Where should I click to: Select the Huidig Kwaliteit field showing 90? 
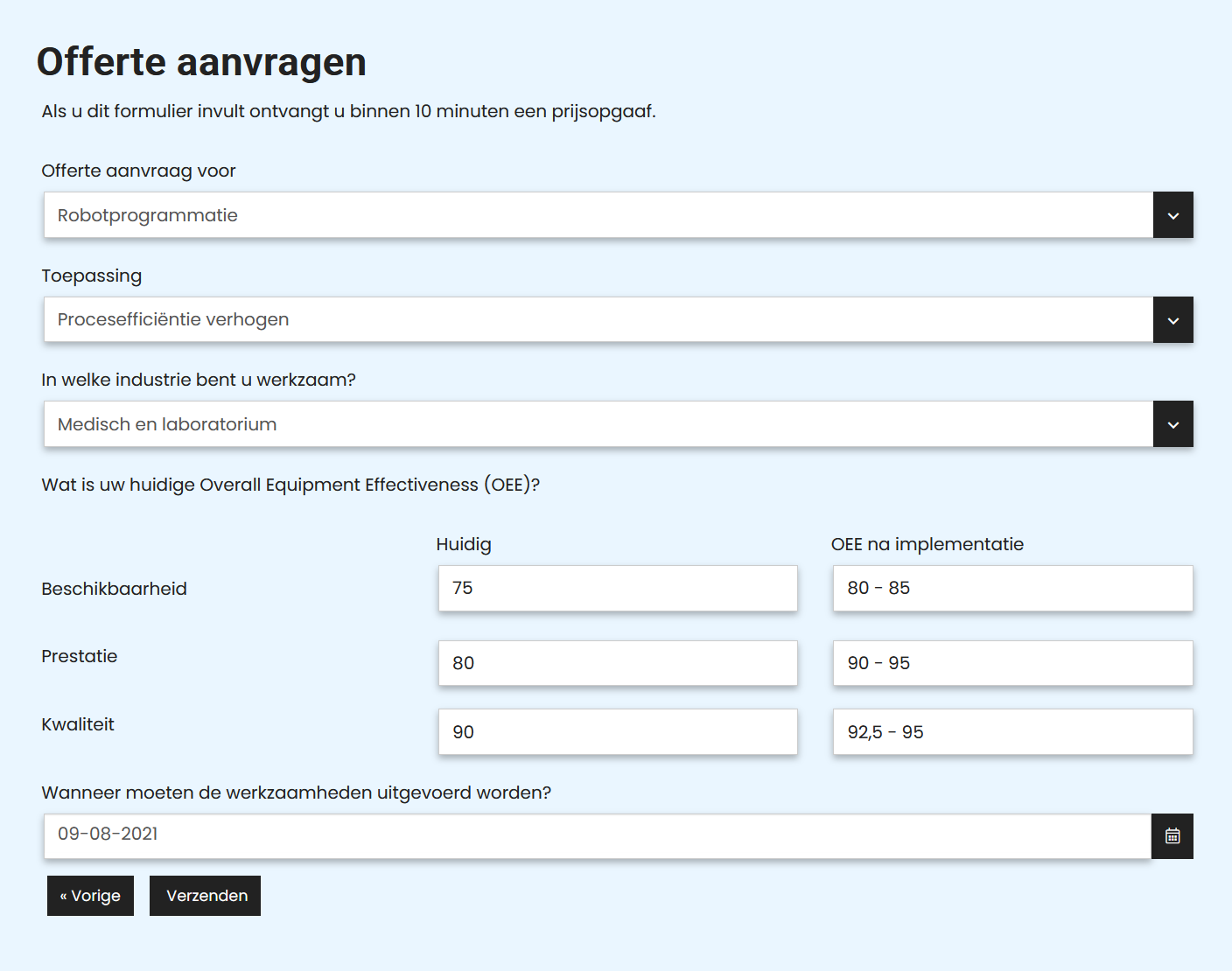coord(617,731)
